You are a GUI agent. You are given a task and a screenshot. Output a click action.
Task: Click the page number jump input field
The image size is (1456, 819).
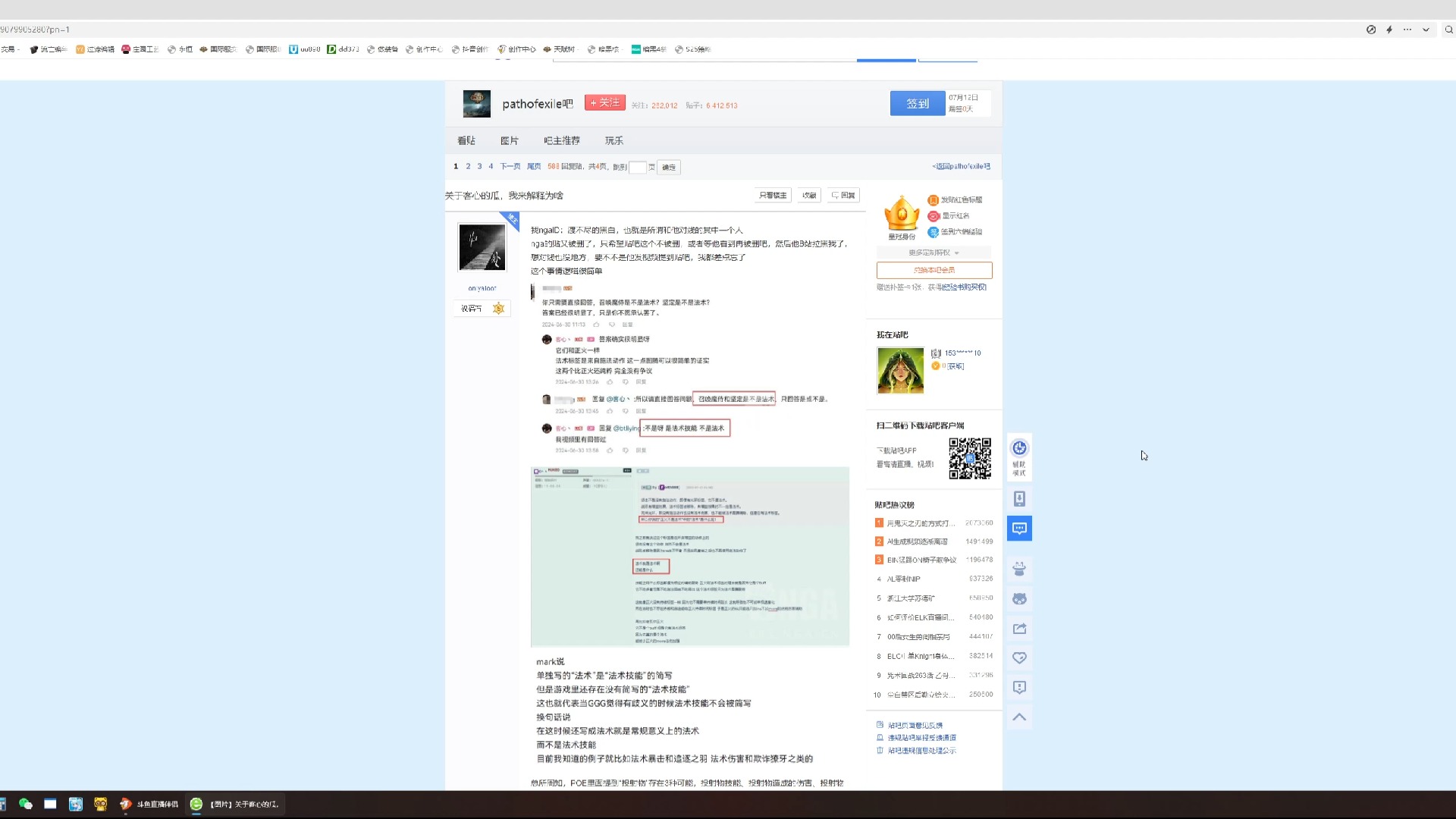638,167
